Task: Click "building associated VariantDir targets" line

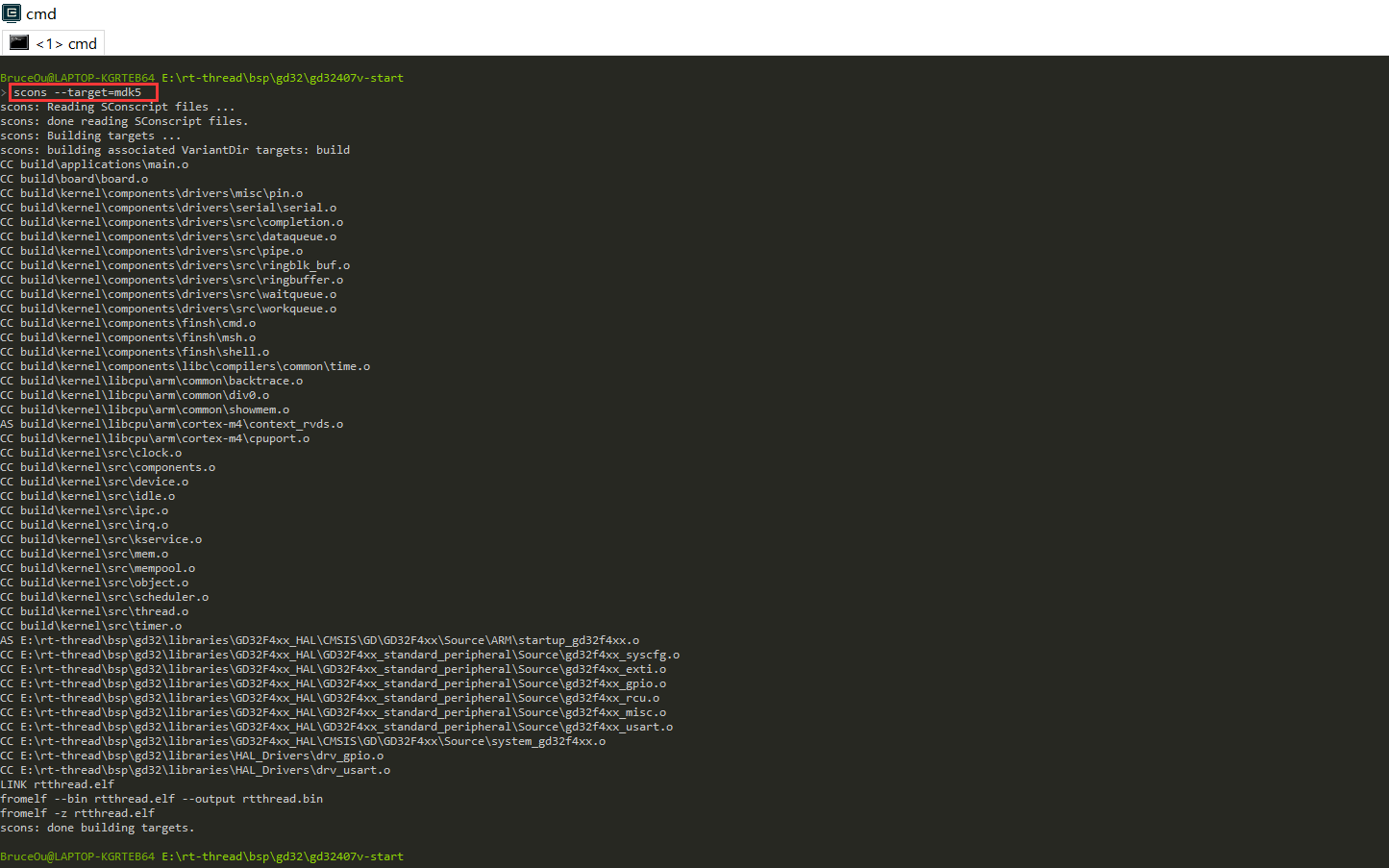Action: pyautogui.click(x=175, y=150)
